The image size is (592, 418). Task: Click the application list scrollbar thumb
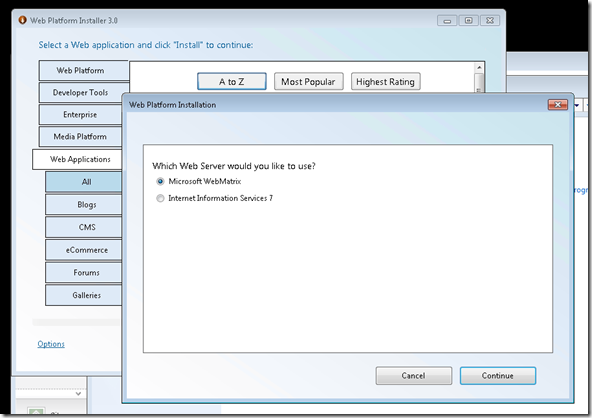pyautogui.click(x=479, y=82)
